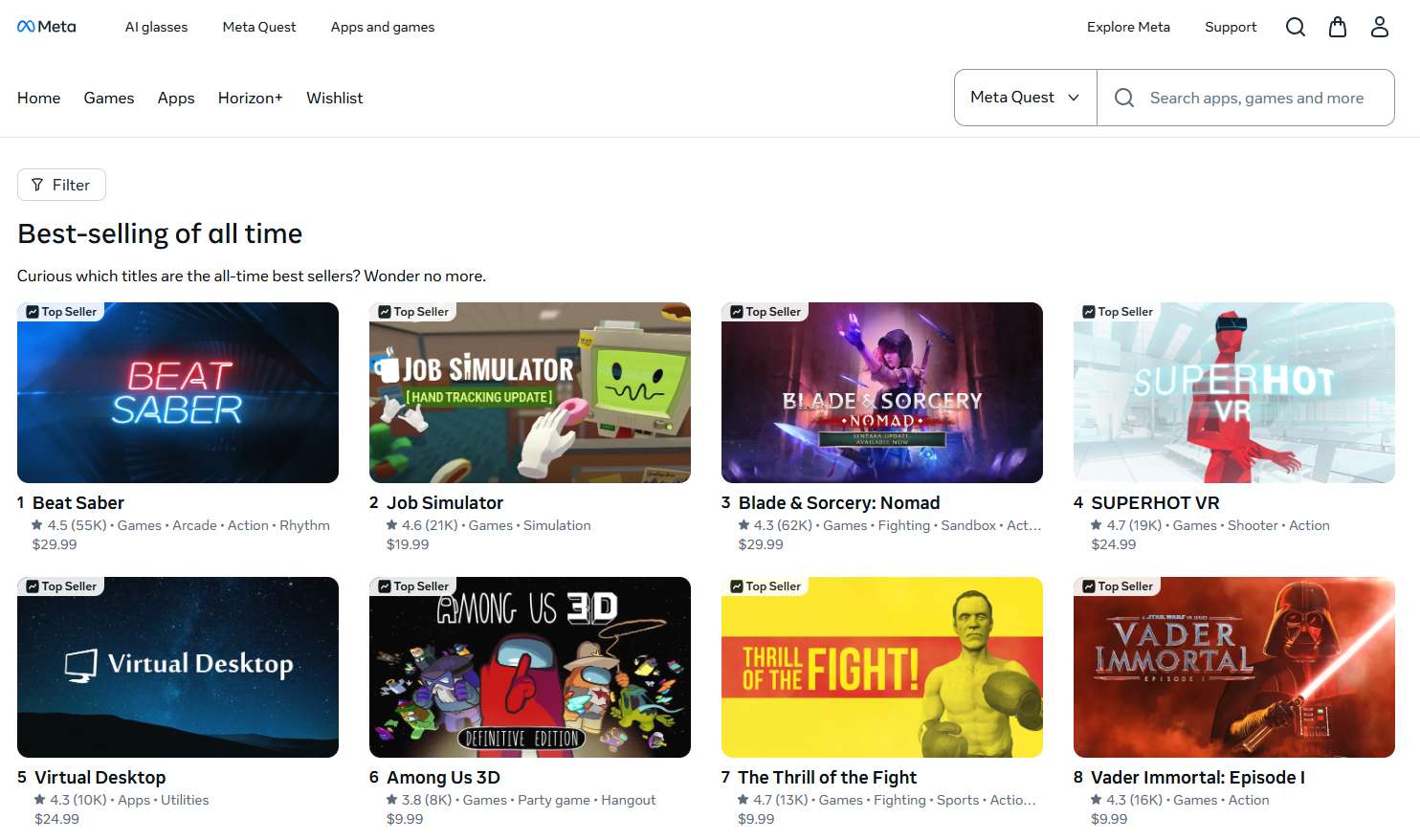Viewport: 1420px width, 840px height.
Task: Select the SUPERHOT VR cover image
Action: pyautogui.click(x=1234, y=392)
